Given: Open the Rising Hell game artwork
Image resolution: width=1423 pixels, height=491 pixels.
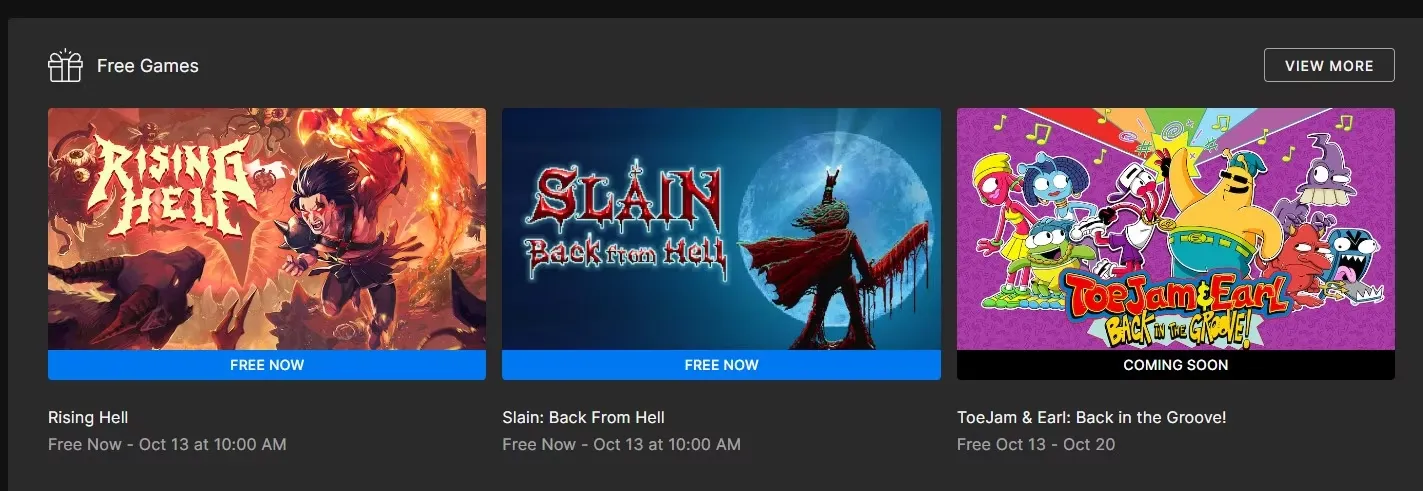Looking at the screenshot, I should (x=267, y=229).
